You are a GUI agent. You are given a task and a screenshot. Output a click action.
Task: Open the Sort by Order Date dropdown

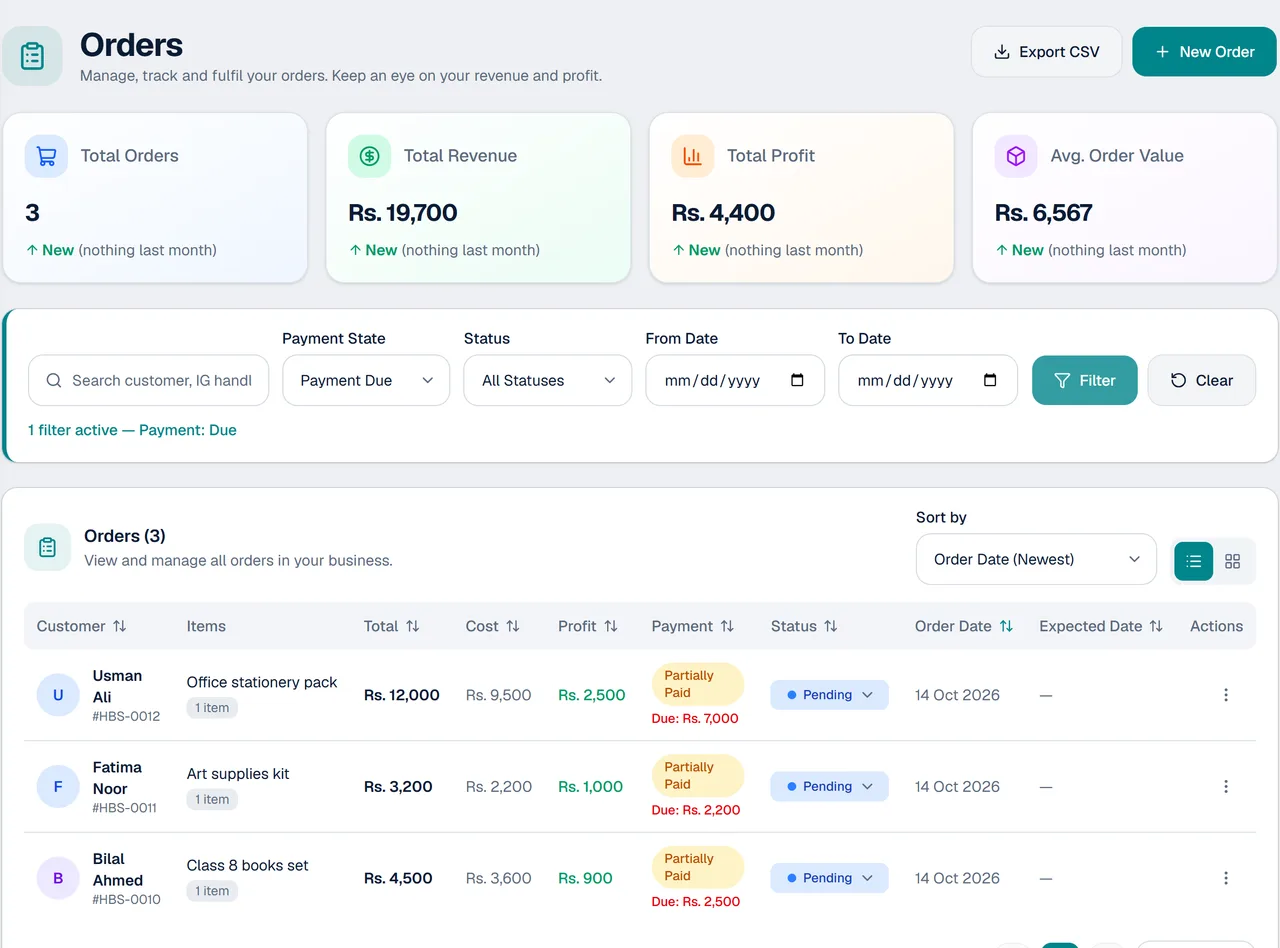pos(1036,559)
